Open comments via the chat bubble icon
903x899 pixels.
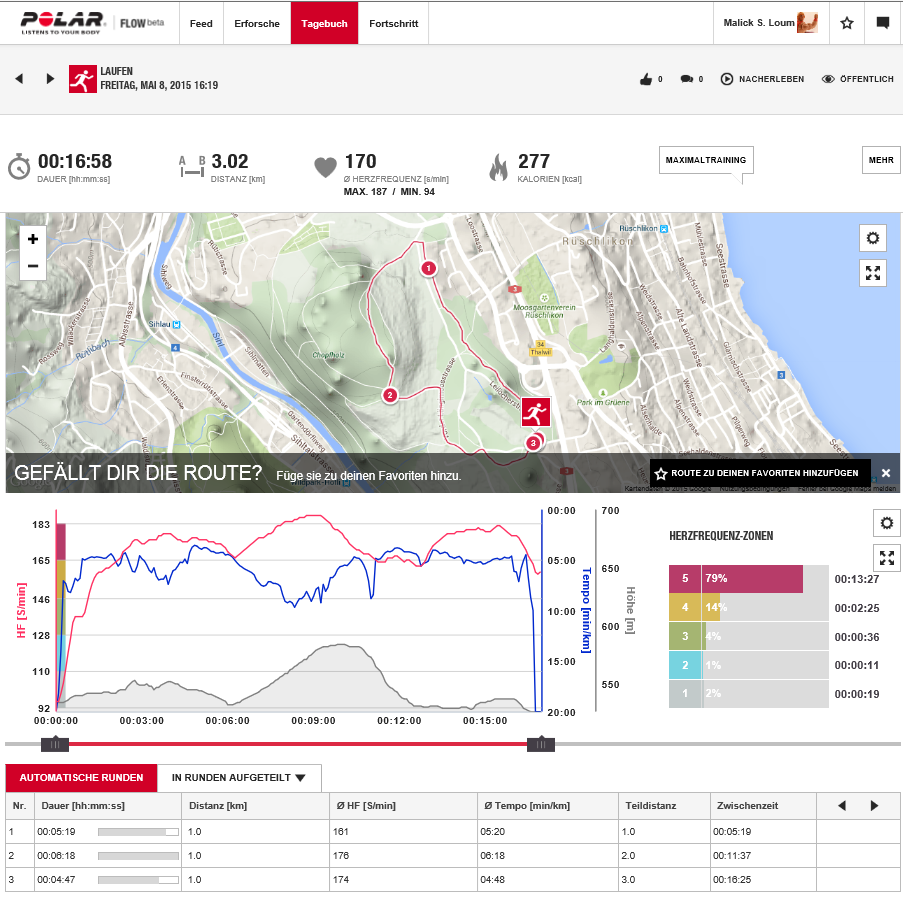click(x=686, y=79)
